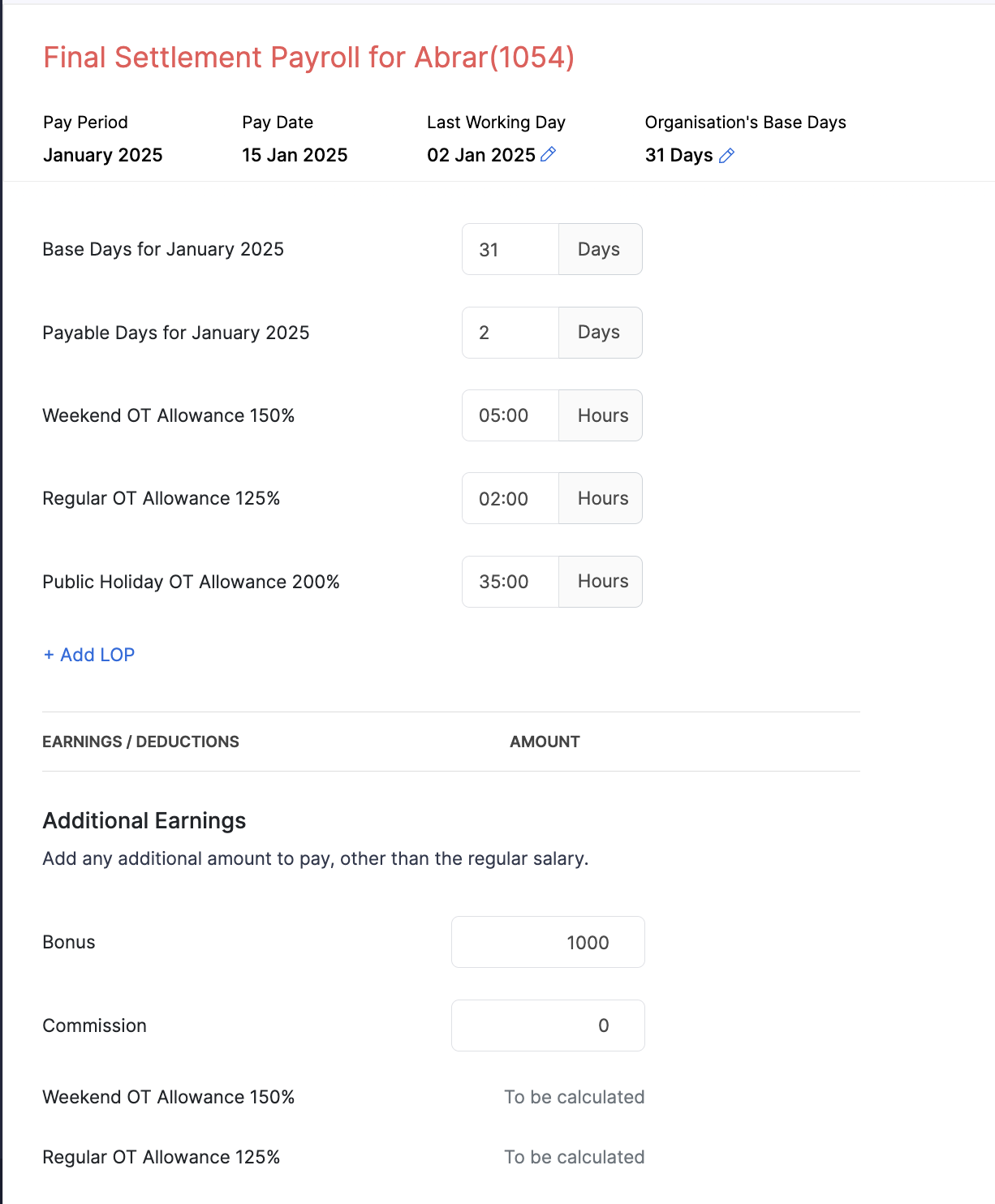Click the Last Working Day date value

(x=481, y=155)
